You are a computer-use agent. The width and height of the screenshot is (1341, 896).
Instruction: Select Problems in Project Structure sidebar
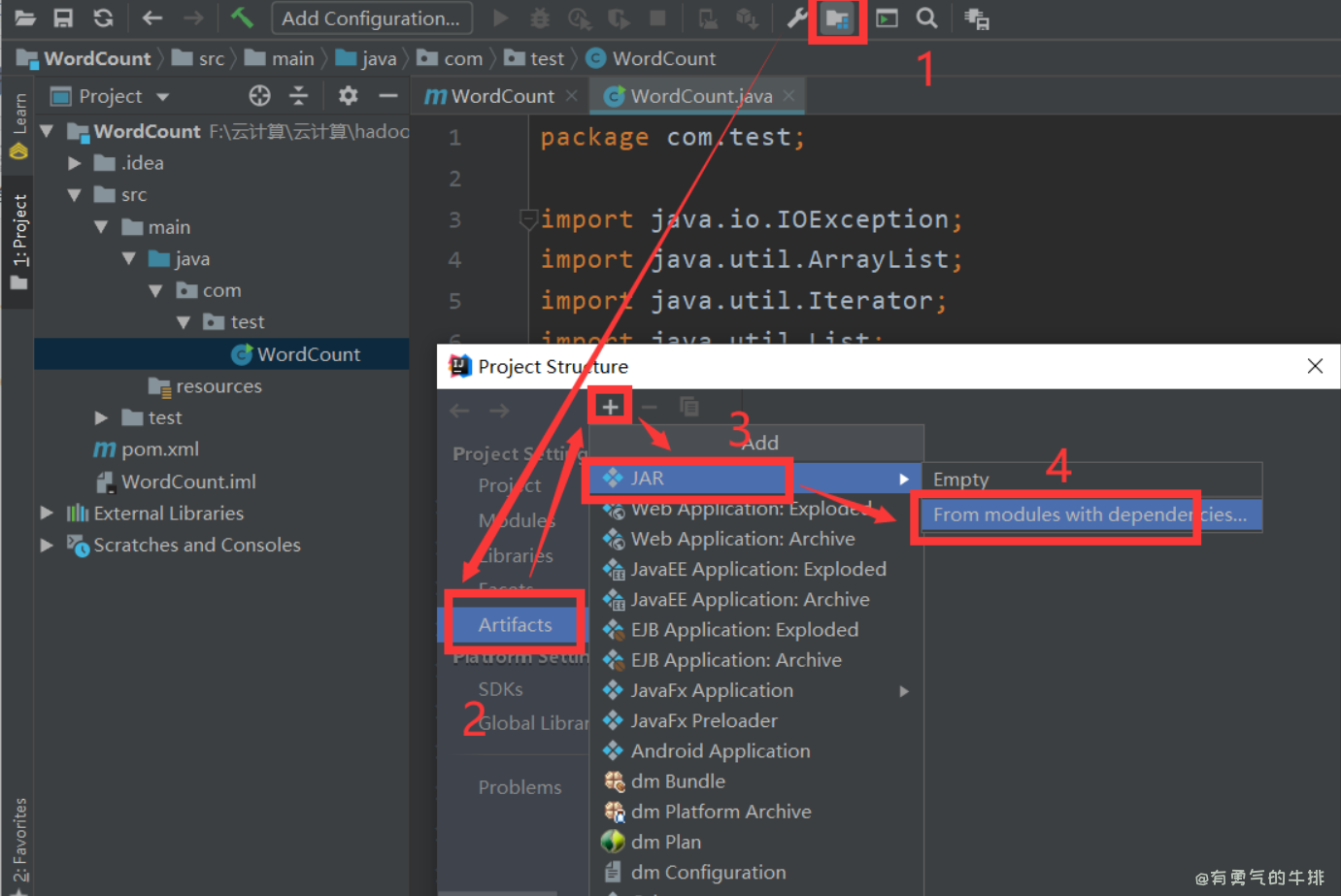(x=520, y=787)
